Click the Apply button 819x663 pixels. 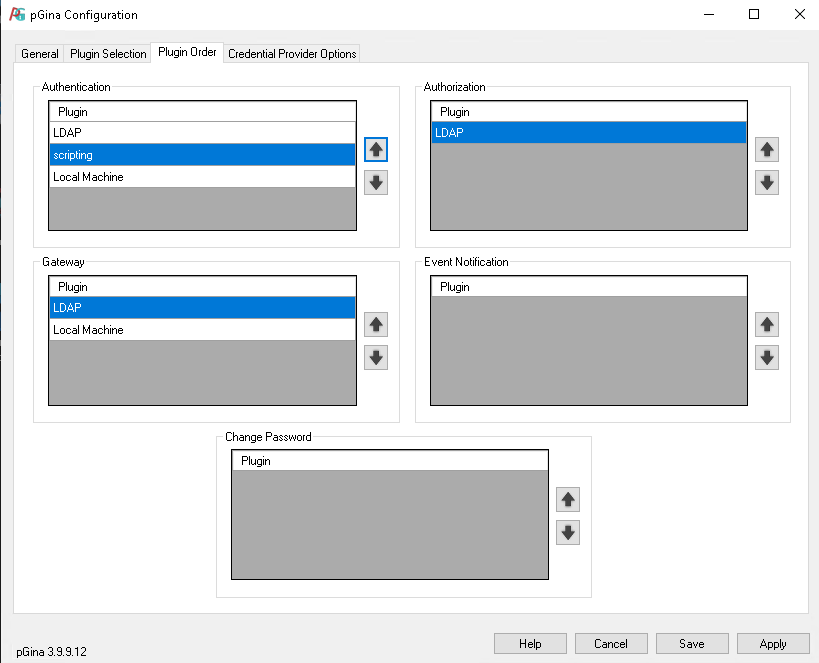click(773, 644)
